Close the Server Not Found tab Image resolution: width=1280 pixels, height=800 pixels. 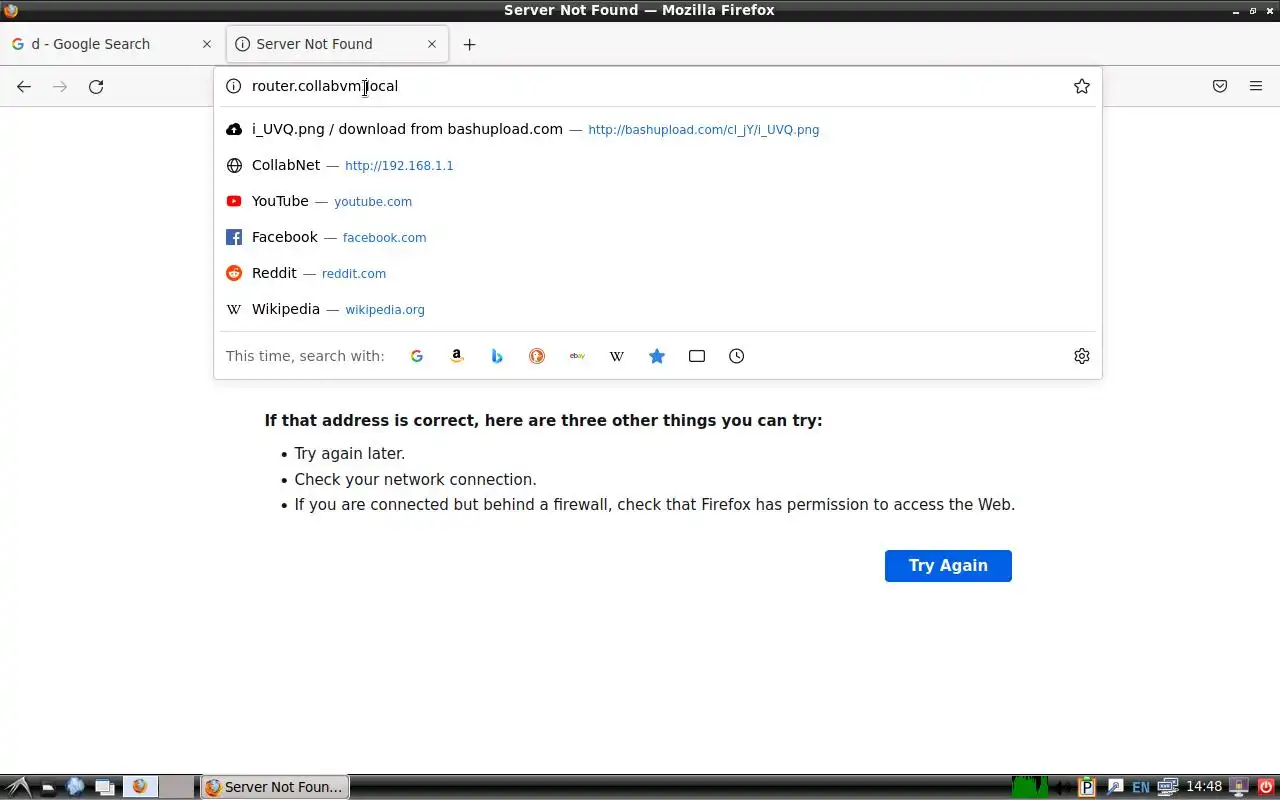click(x=432, y=44)
